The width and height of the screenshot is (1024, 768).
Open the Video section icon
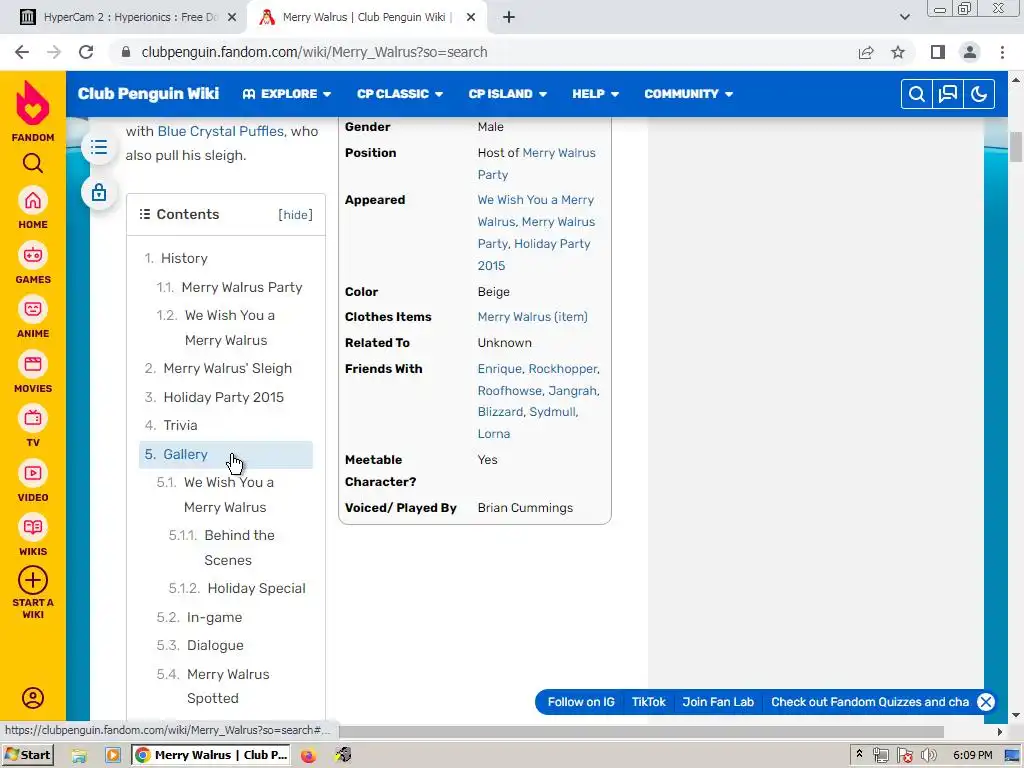[x=33, y=473]
